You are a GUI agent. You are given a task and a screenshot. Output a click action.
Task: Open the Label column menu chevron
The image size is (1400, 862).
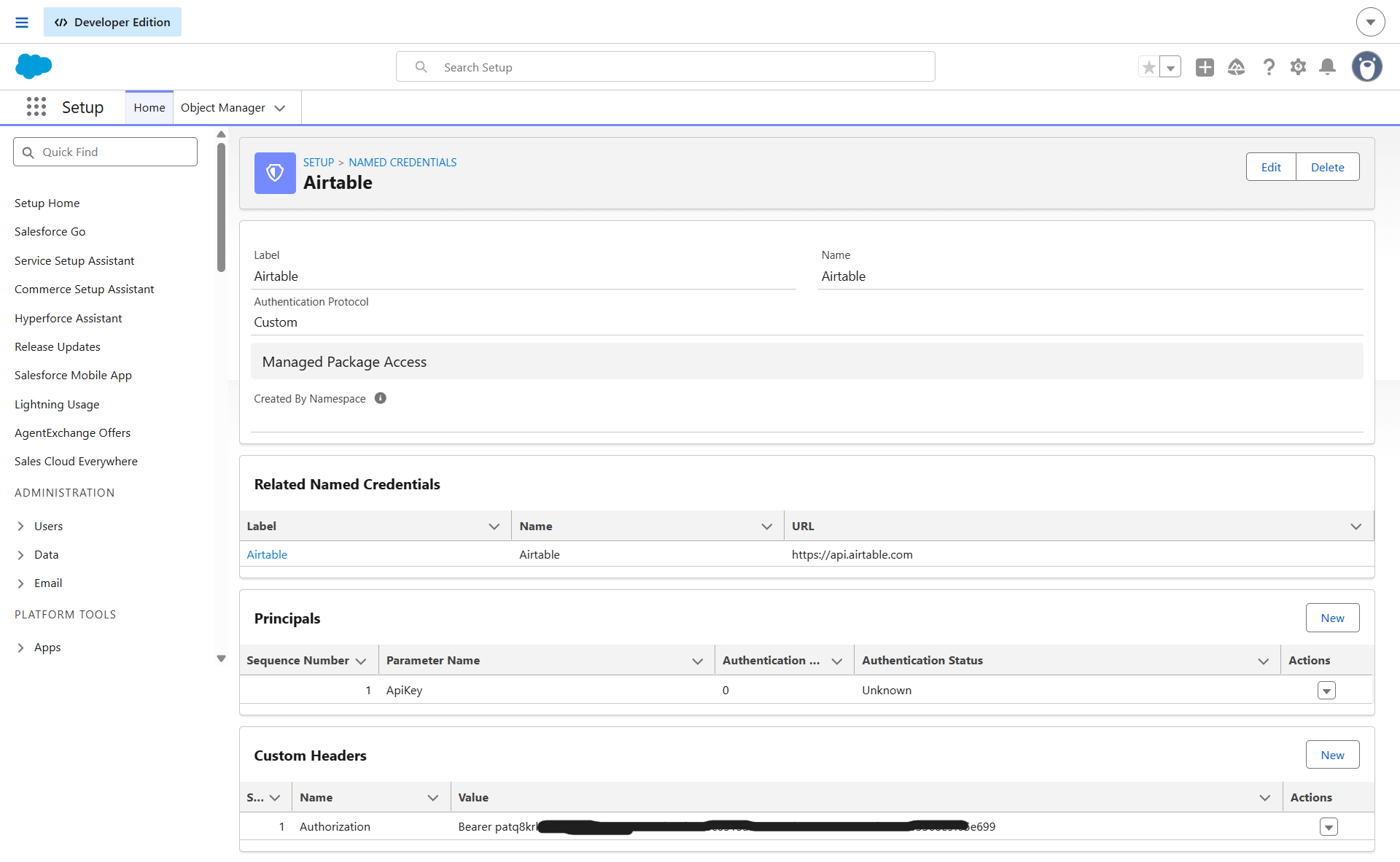point(494,526)
